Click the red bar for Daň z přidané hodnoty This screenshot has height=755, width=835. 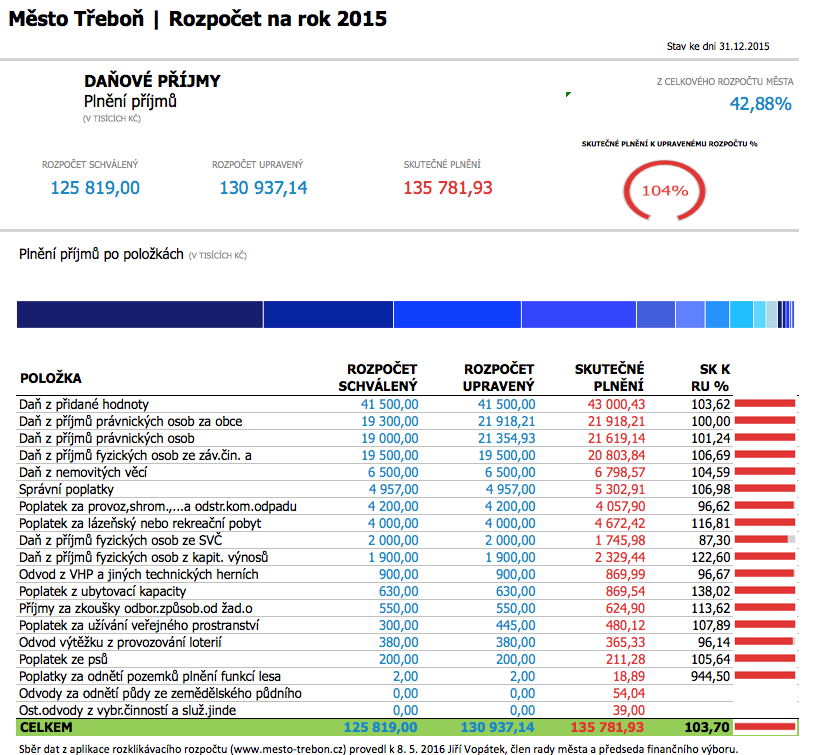[x=765, y=404]
